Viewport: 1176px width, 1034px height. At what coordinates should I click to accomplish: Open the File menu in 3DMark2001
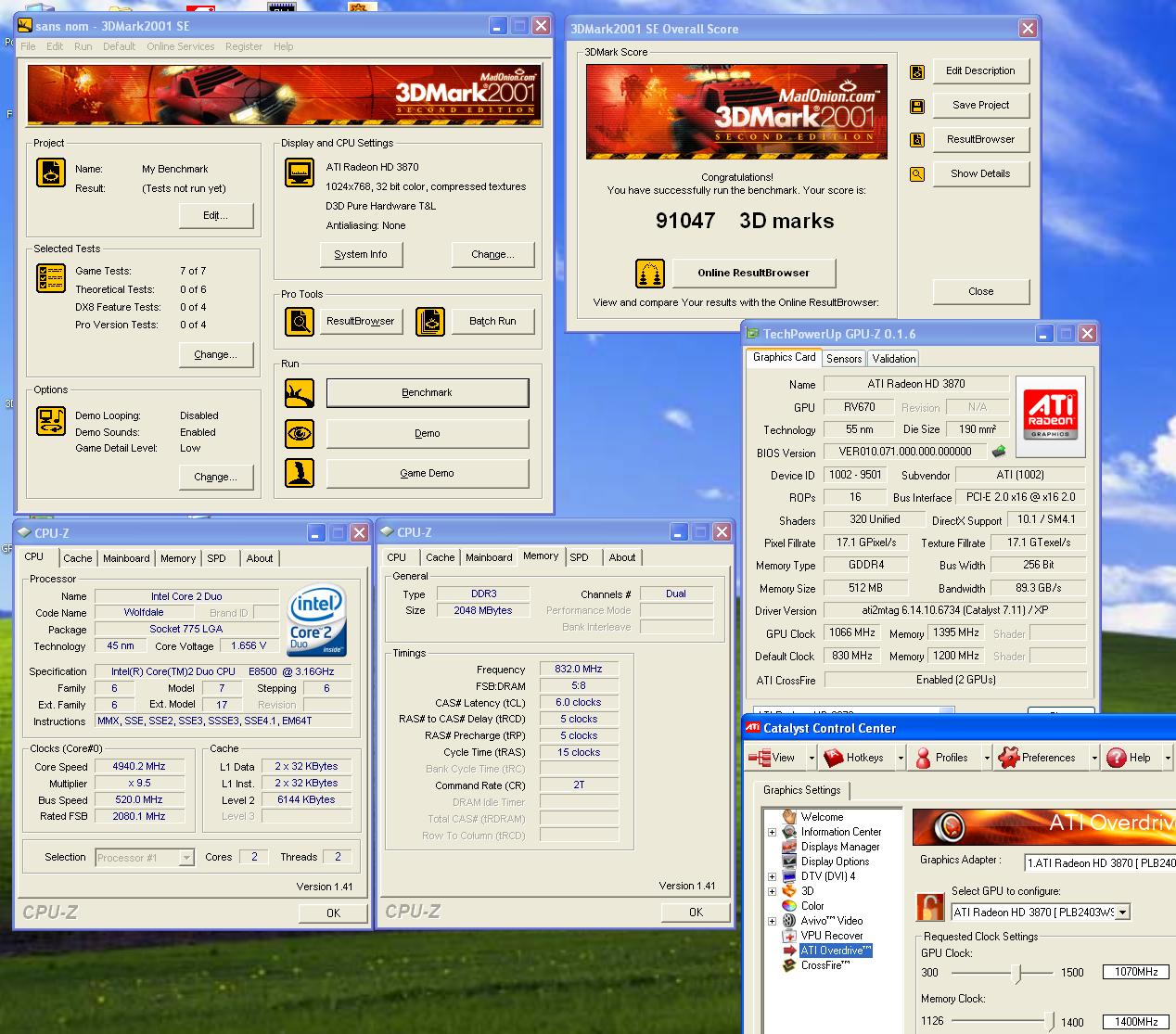point(28,46)
